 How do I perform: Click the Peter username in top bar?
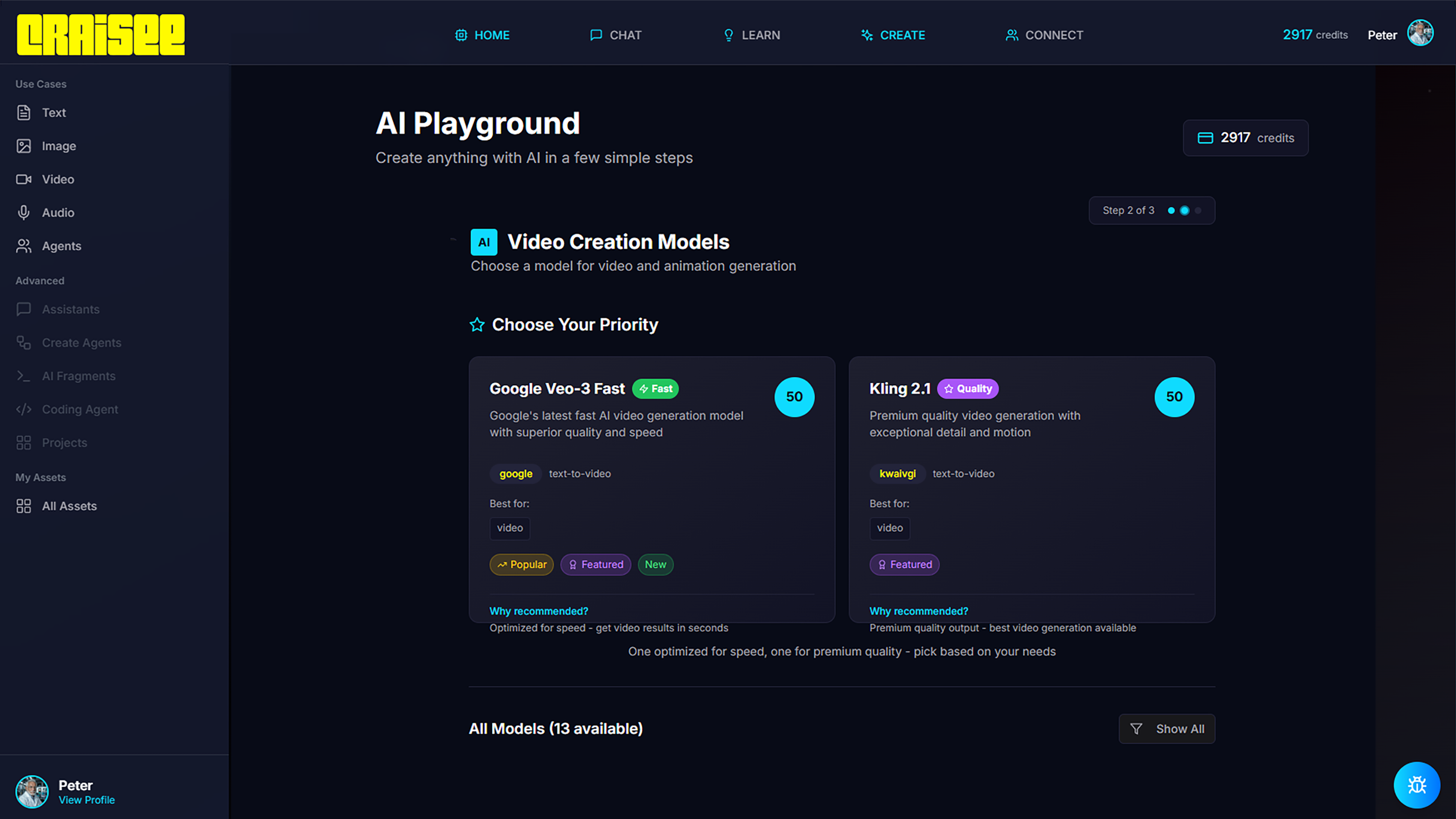1382,35
